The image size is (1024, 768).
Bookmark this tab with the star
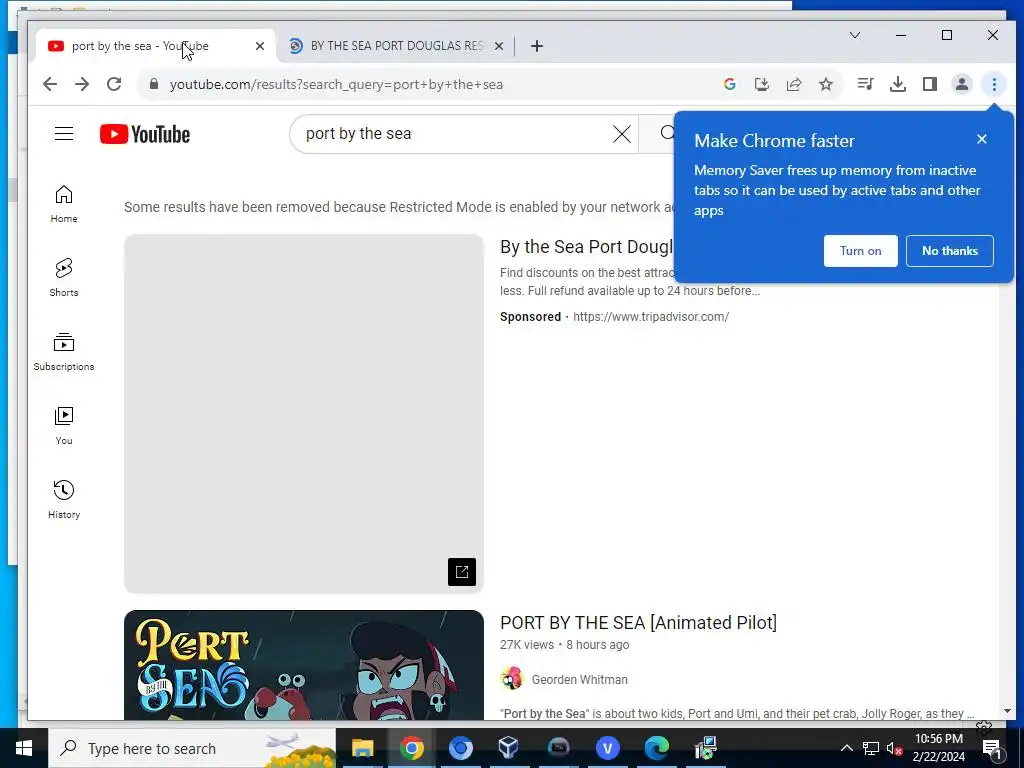click(825, 84)
